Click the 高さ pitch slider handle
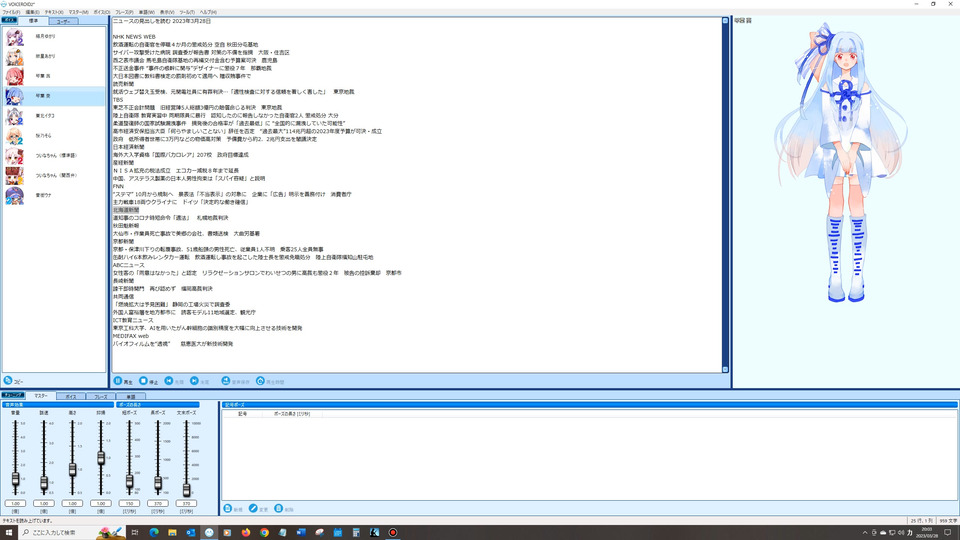The width and height of the screenshot is (960, 540). pyautogui.click(x=72, y=470)
